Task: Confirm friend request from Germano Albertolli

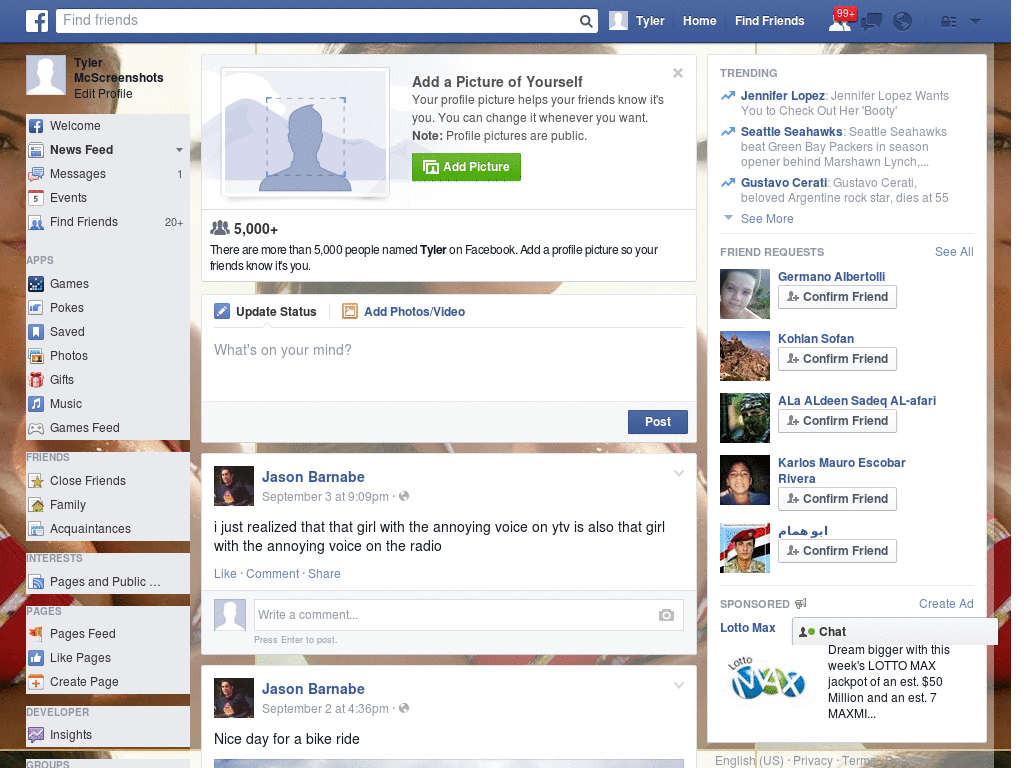Action: 837,297
